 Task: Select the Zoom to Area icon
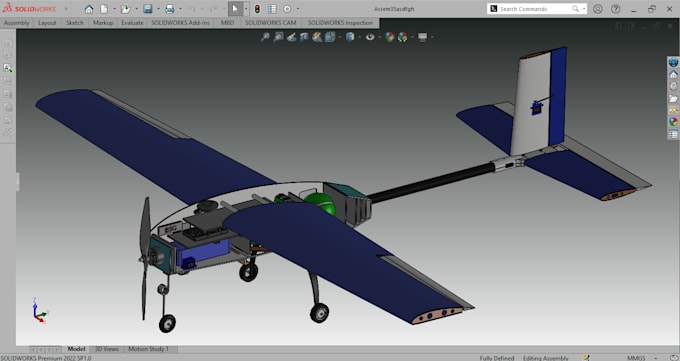278,37
